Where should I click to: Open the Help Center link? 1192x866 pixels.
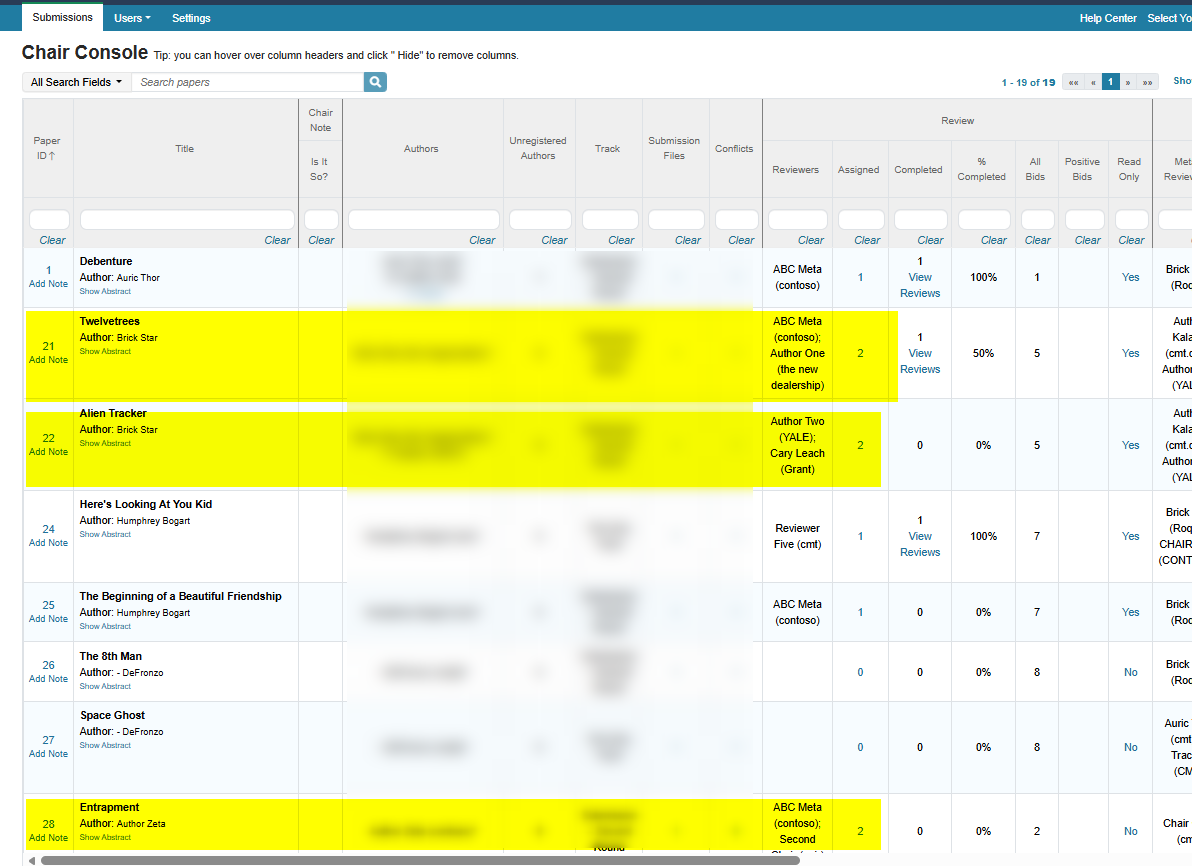pos(1107,18)
